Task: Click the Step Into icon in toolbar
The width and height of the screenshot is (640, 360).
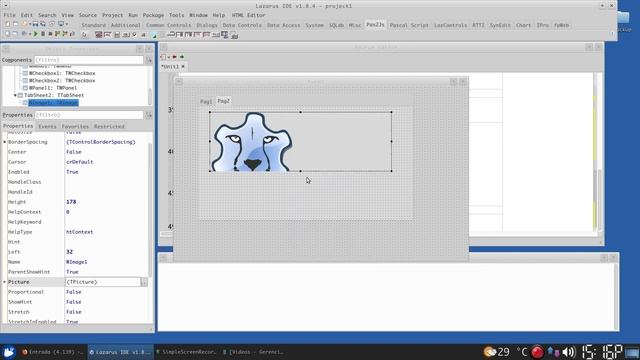Action: click(57, 34)
